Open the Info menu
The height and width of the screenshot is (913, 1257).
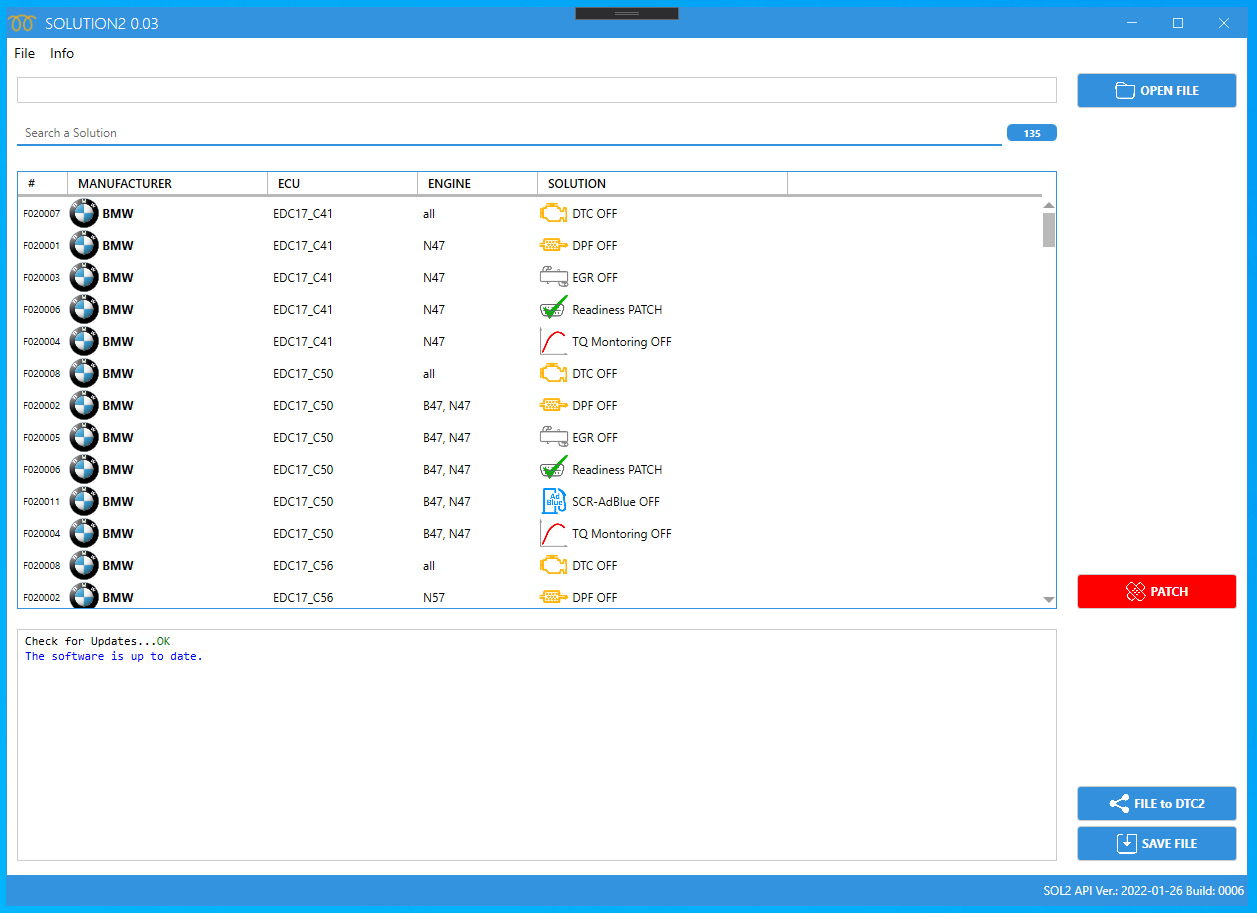point(62,53)
